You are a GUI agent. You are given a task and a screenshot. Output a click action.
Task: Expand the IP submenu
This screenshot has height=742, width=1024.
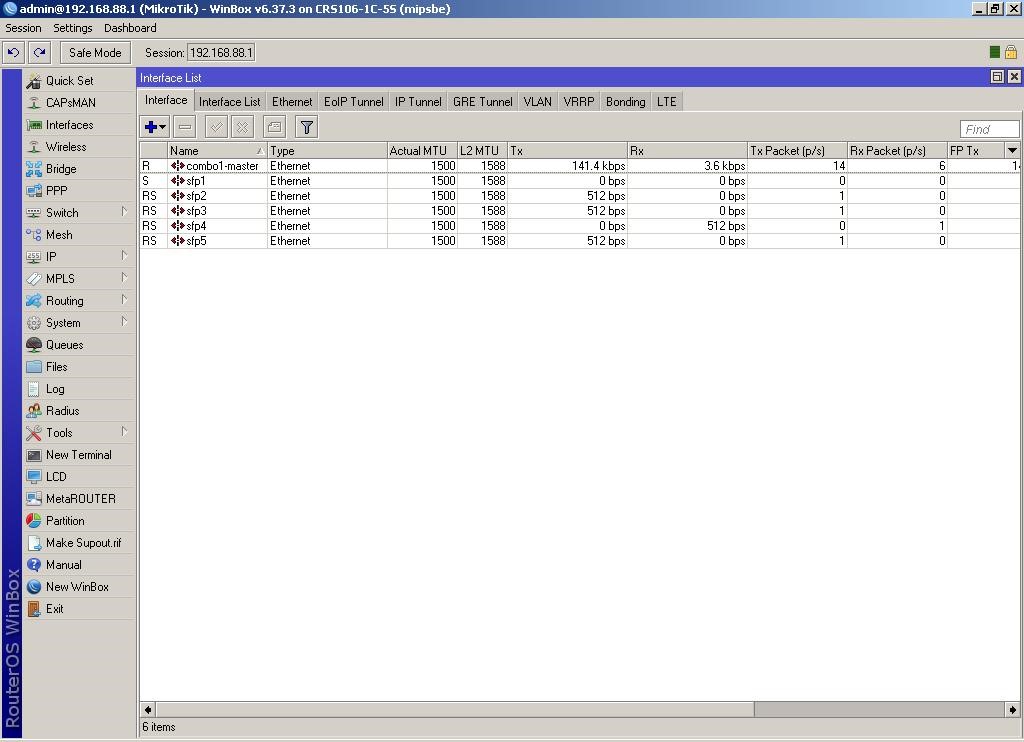(51, 257)
